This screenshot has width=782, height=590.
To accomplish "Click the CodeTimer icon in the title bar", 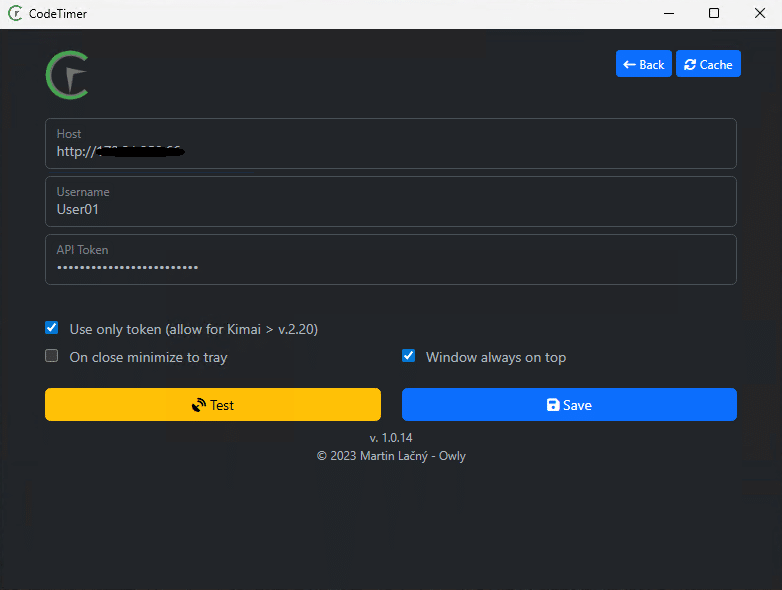I will point(16,14).
